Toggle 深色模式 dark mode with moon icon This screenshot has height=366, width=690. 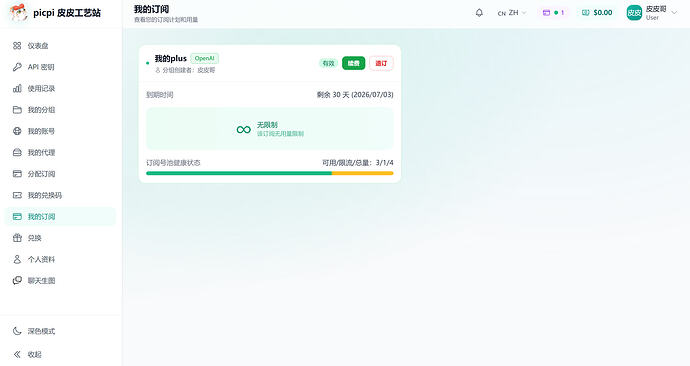pyautogui.click(x=17, y=331)
